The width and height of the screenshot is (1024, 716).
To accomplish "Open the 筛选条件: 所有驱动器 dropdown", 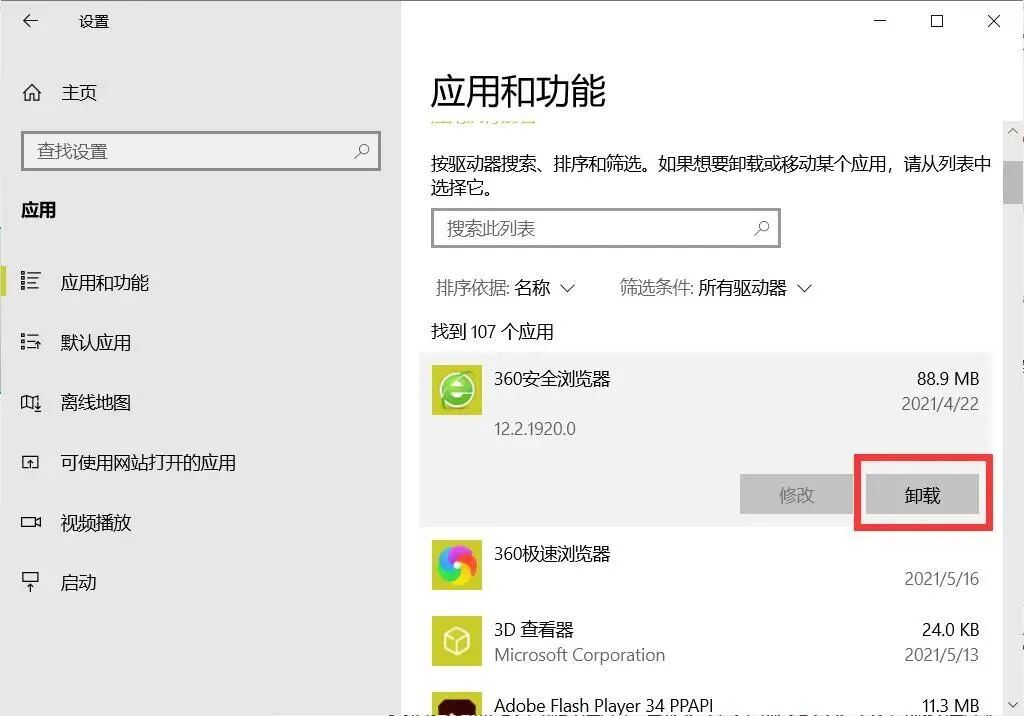I will [x=715, y=287].
